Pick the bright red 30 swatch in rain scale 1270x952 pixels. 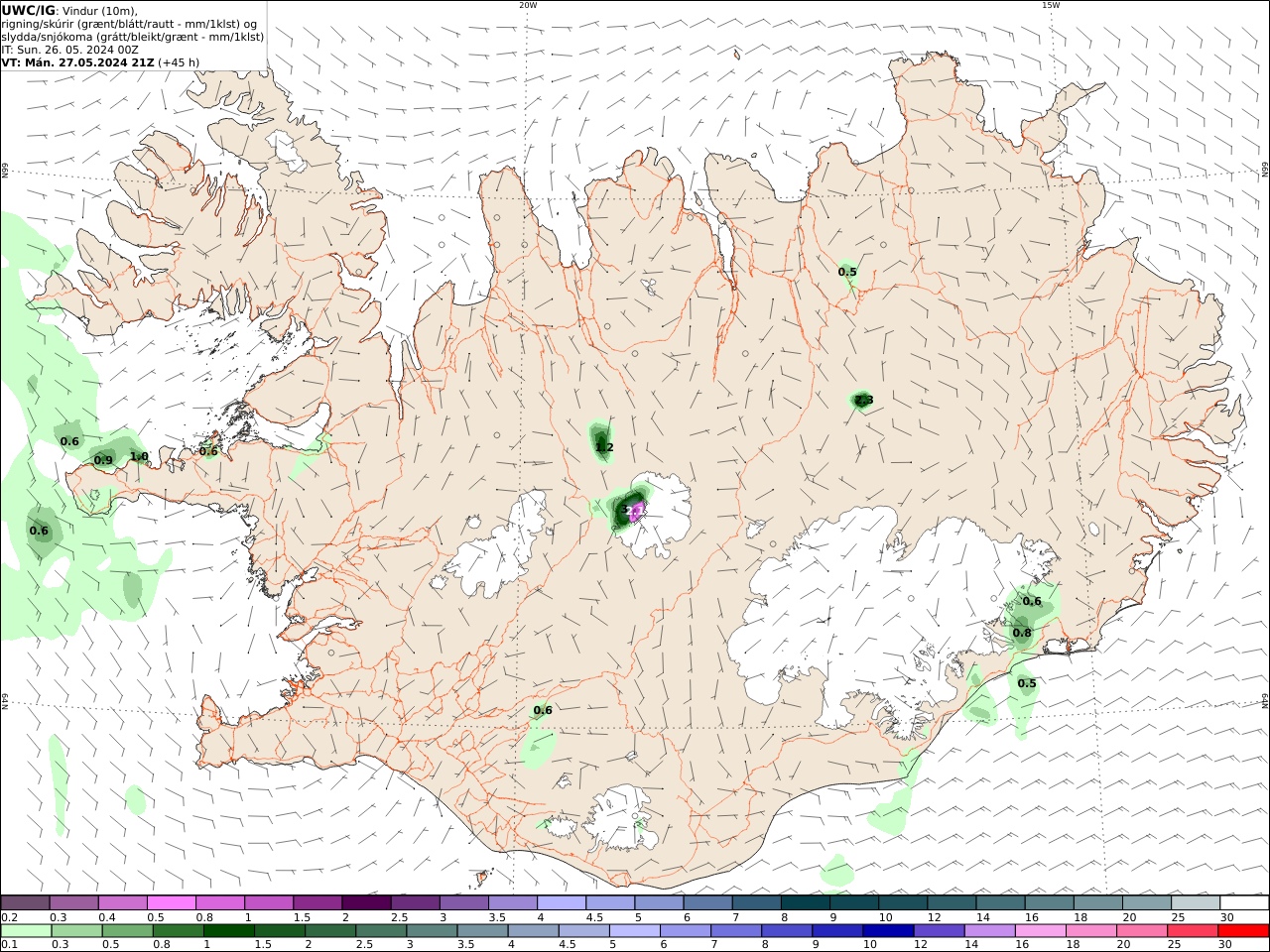pos(1243,931)
